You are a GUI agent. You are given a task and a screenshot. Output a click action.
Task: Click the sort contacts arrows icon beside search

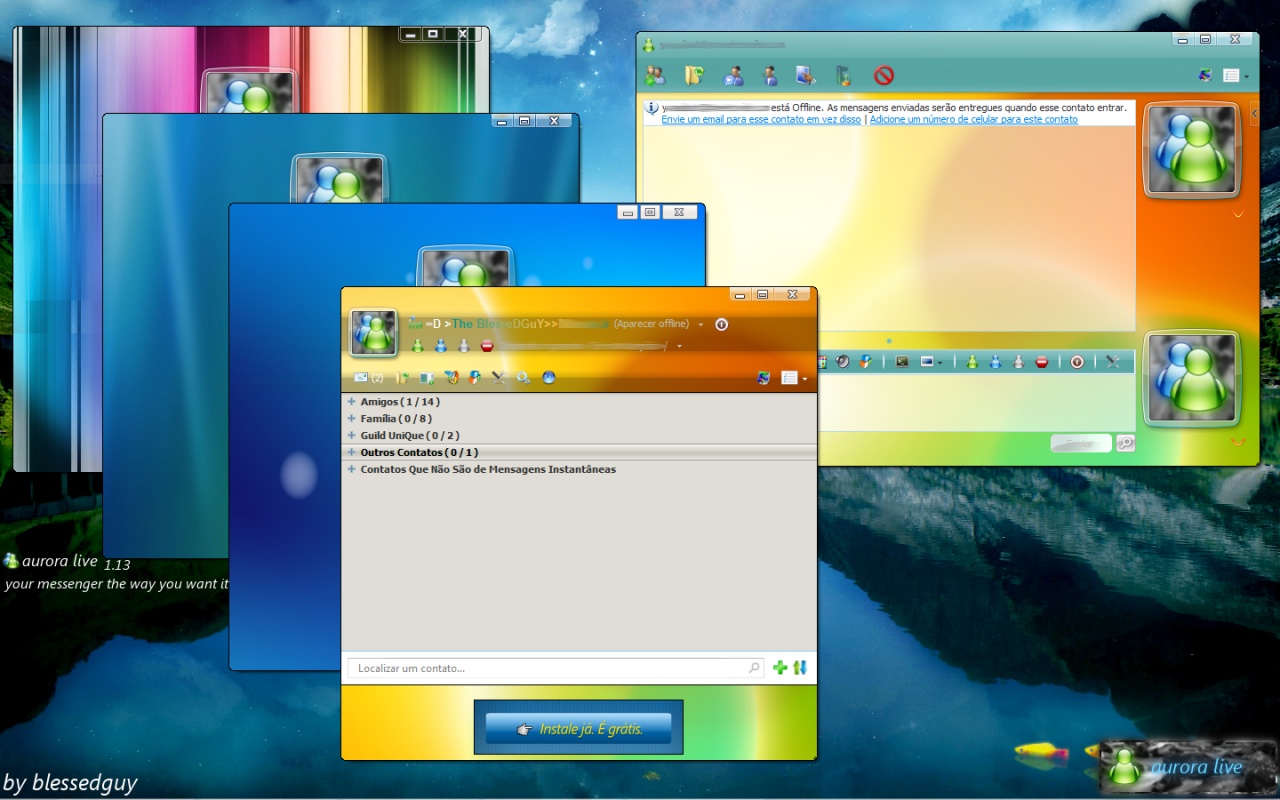pyautogui.click(x=800, y=667)
